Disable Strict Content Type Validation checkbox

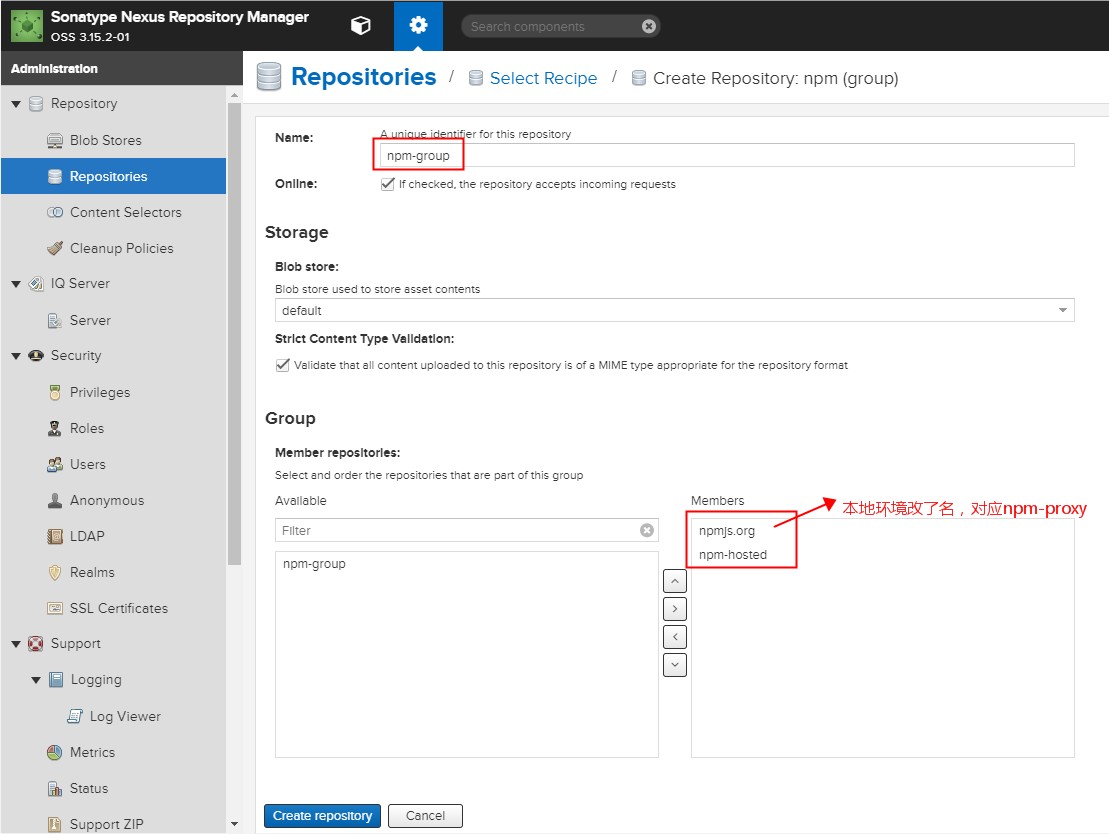click(x=282, y=365)
